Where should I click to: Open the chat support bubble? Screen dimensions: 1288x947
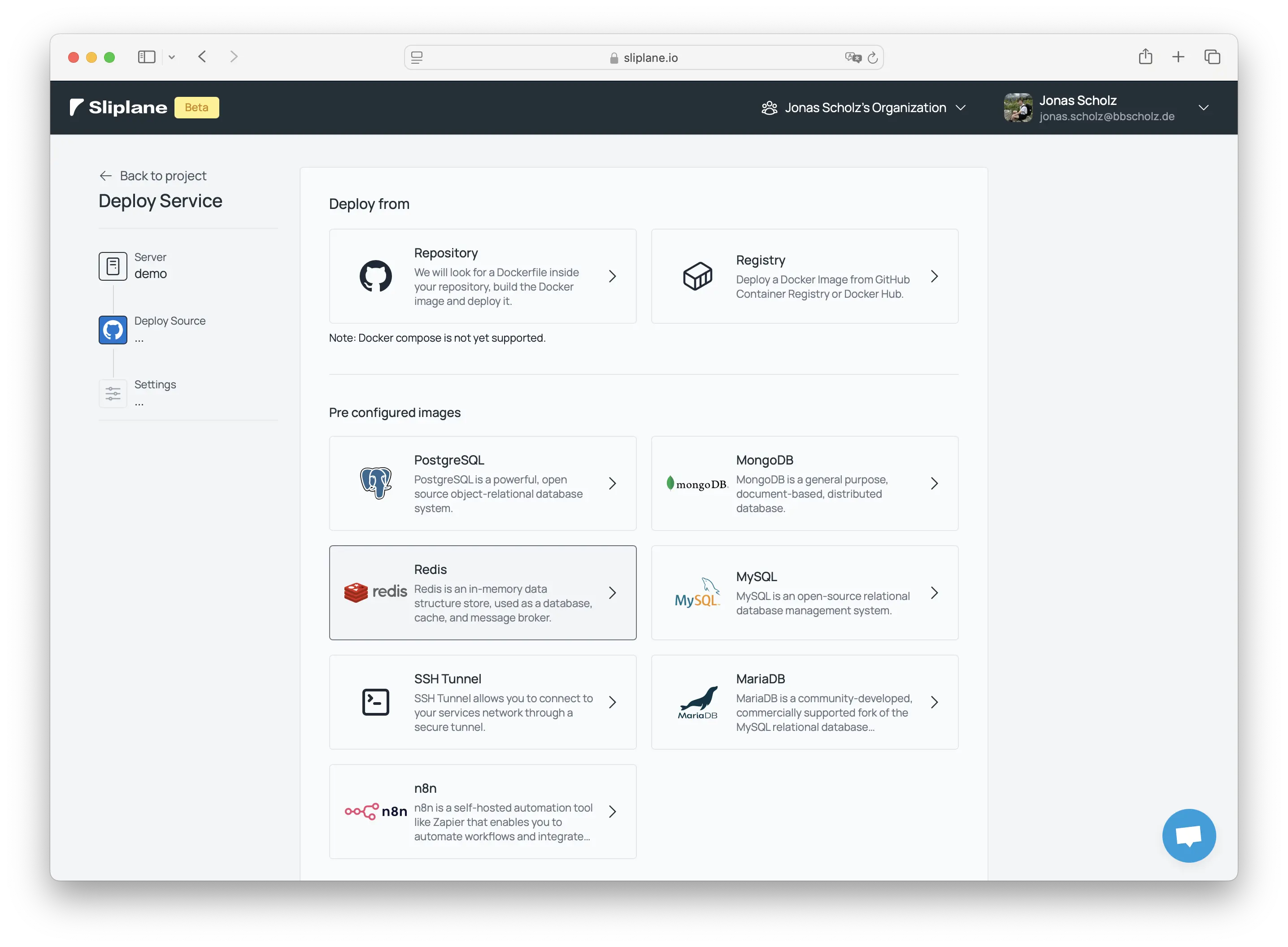pos(1188,835)
